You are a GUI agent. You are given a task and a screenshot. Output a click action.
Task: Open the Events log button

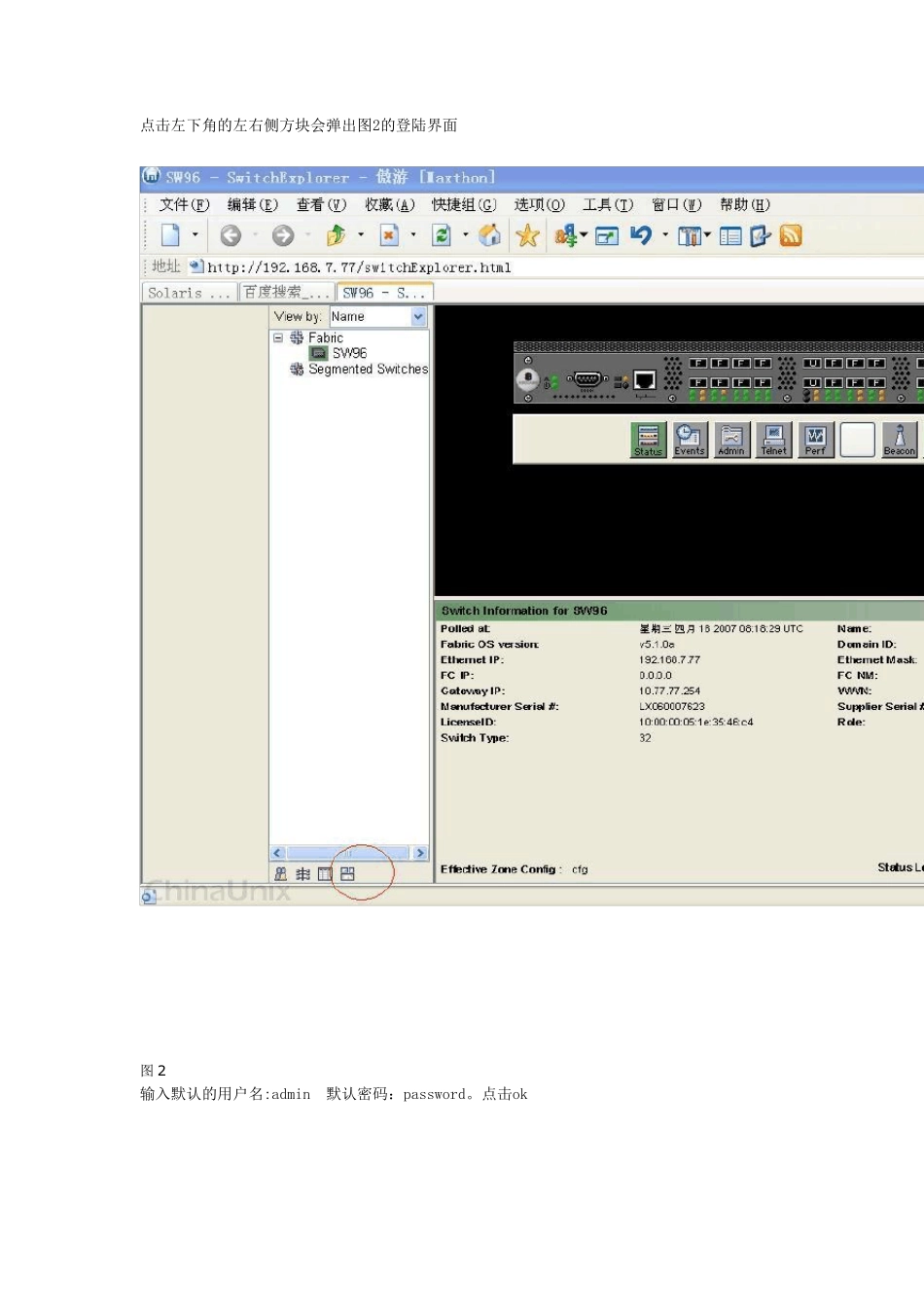pyautogui.click(x=690, y=440)
